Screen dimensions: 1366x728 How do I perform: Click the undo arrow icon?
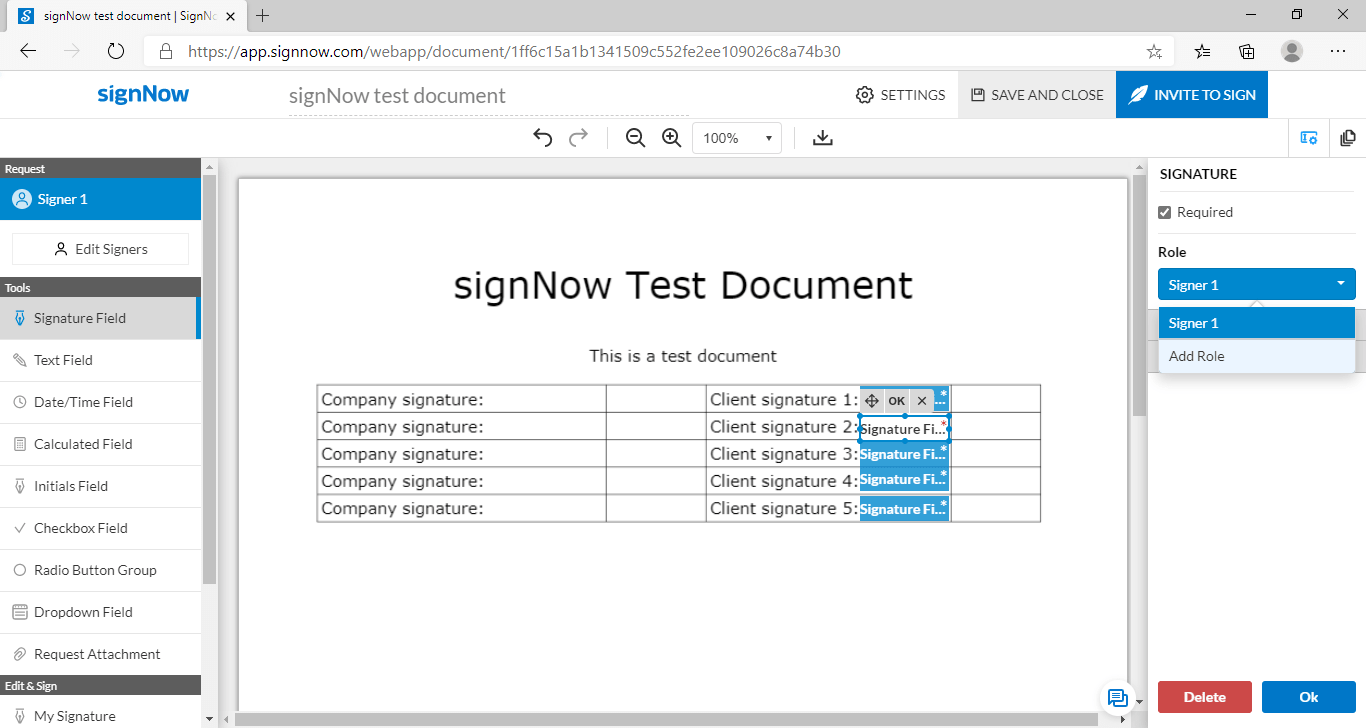543,138
